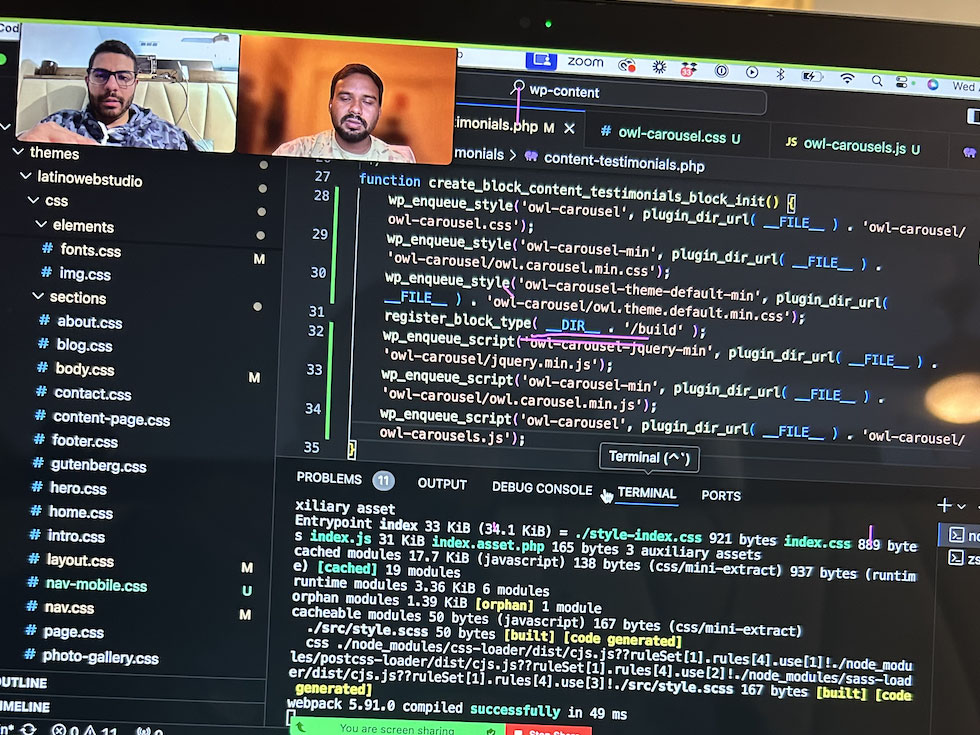Click the 1Password menu bar icon
Viewport: 980px width, 735px height.
(721, 71)
